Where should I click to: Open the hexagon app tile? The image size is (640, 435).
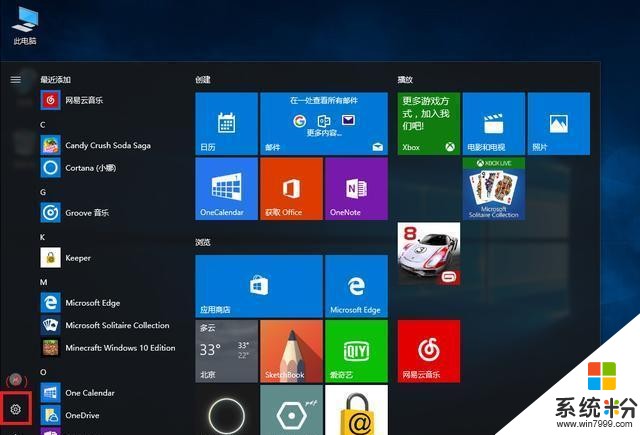[291, 410]
